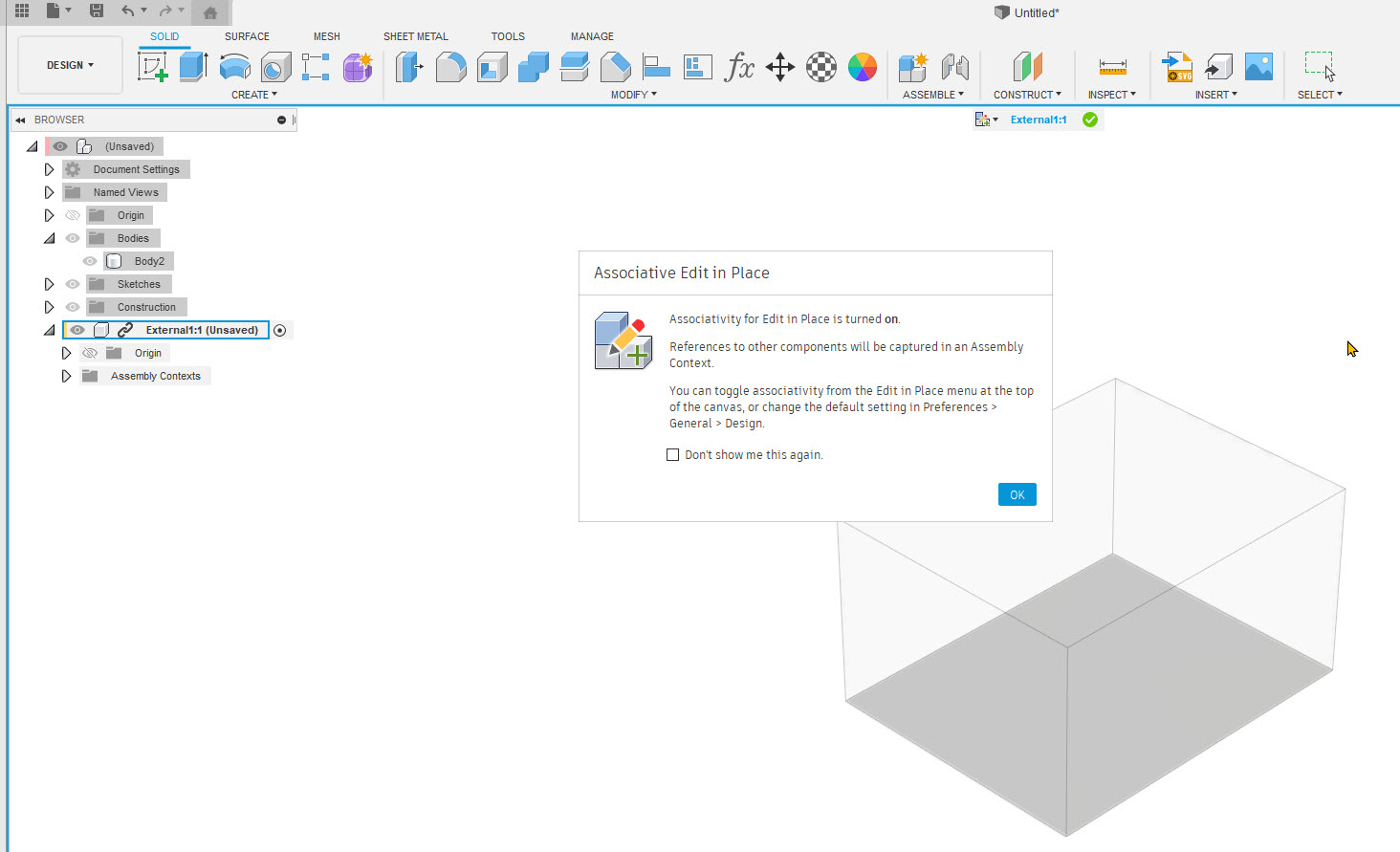Viewport: 1400px width, 852px height.
Task: Switch to the SHEET METAL tab
Action: click(x=415, y=35)
